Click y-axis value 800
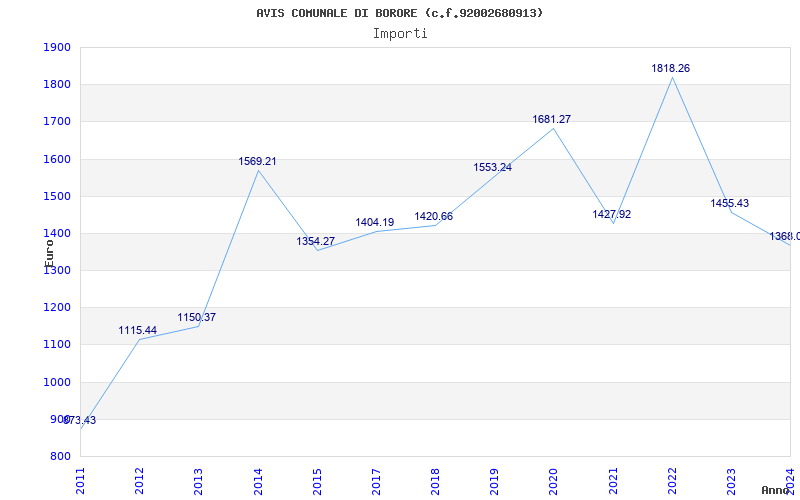 tap(60, 457)
